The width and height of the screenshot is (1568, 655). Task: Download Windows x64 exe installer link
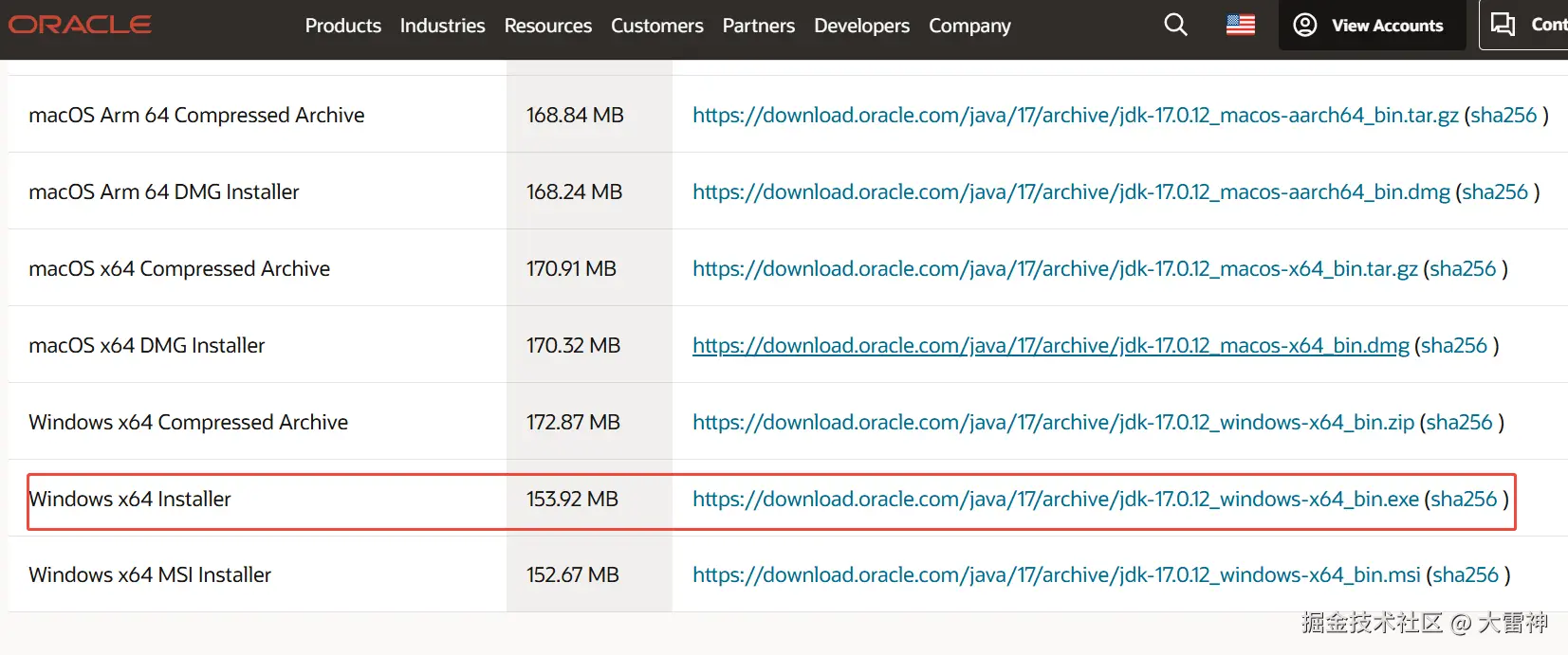(1056, 499)
